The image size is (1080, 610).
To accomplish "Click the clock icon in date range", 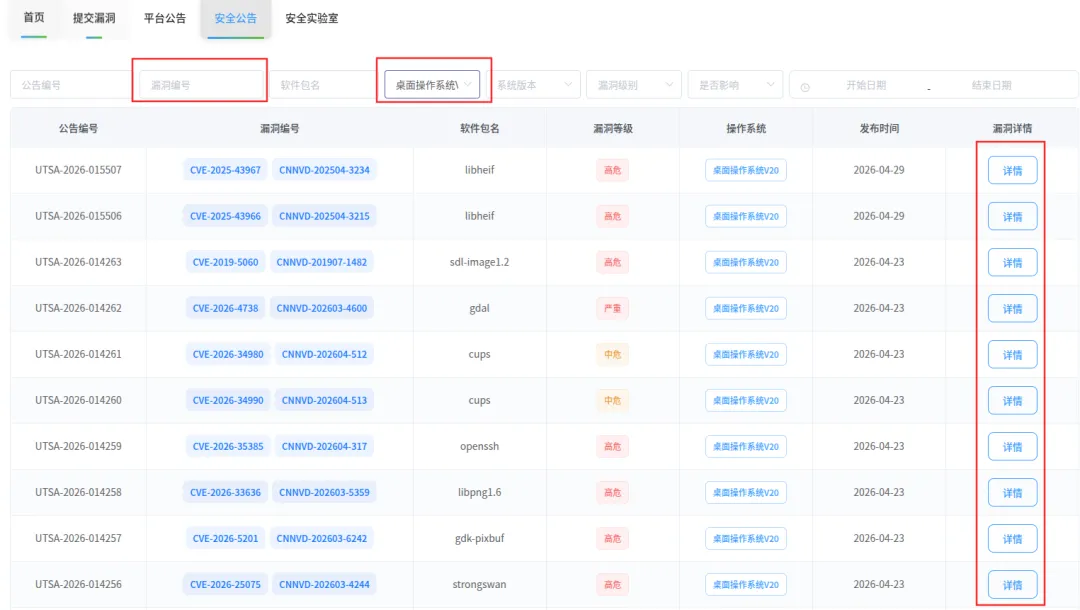I will point(804,87).
